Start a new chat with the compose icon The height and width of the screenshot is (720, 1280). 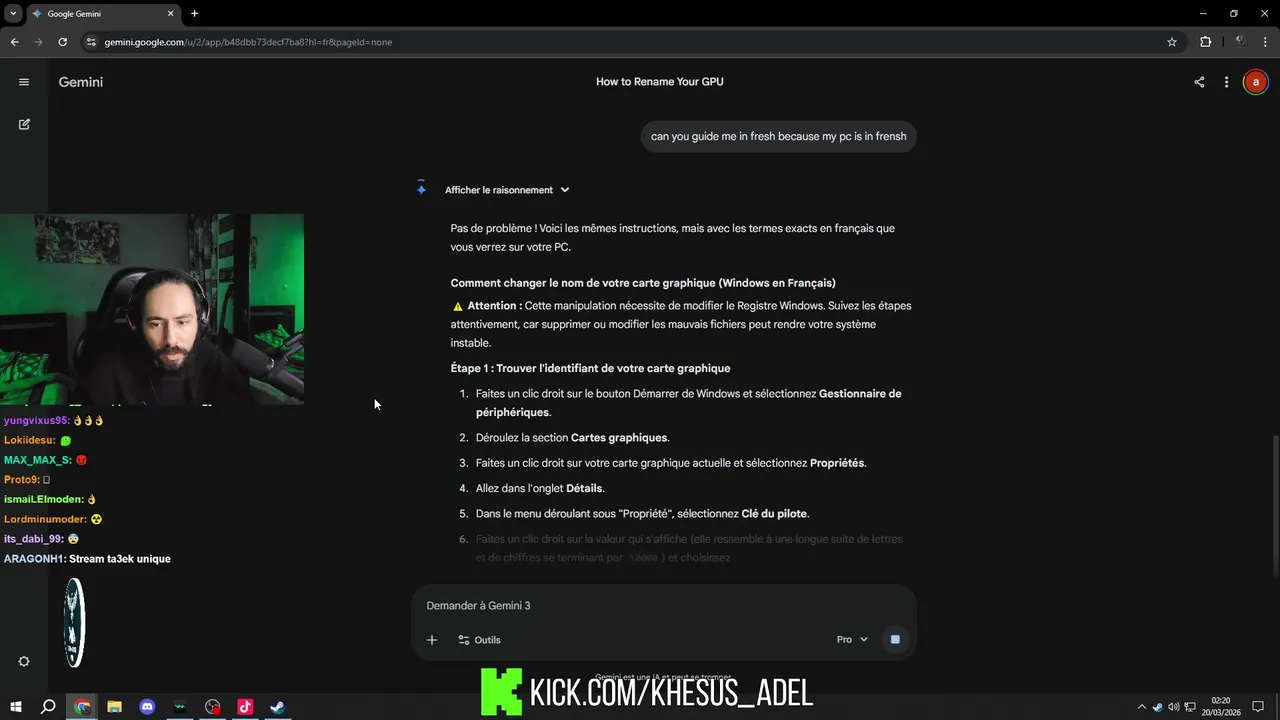tap(24, 124)
